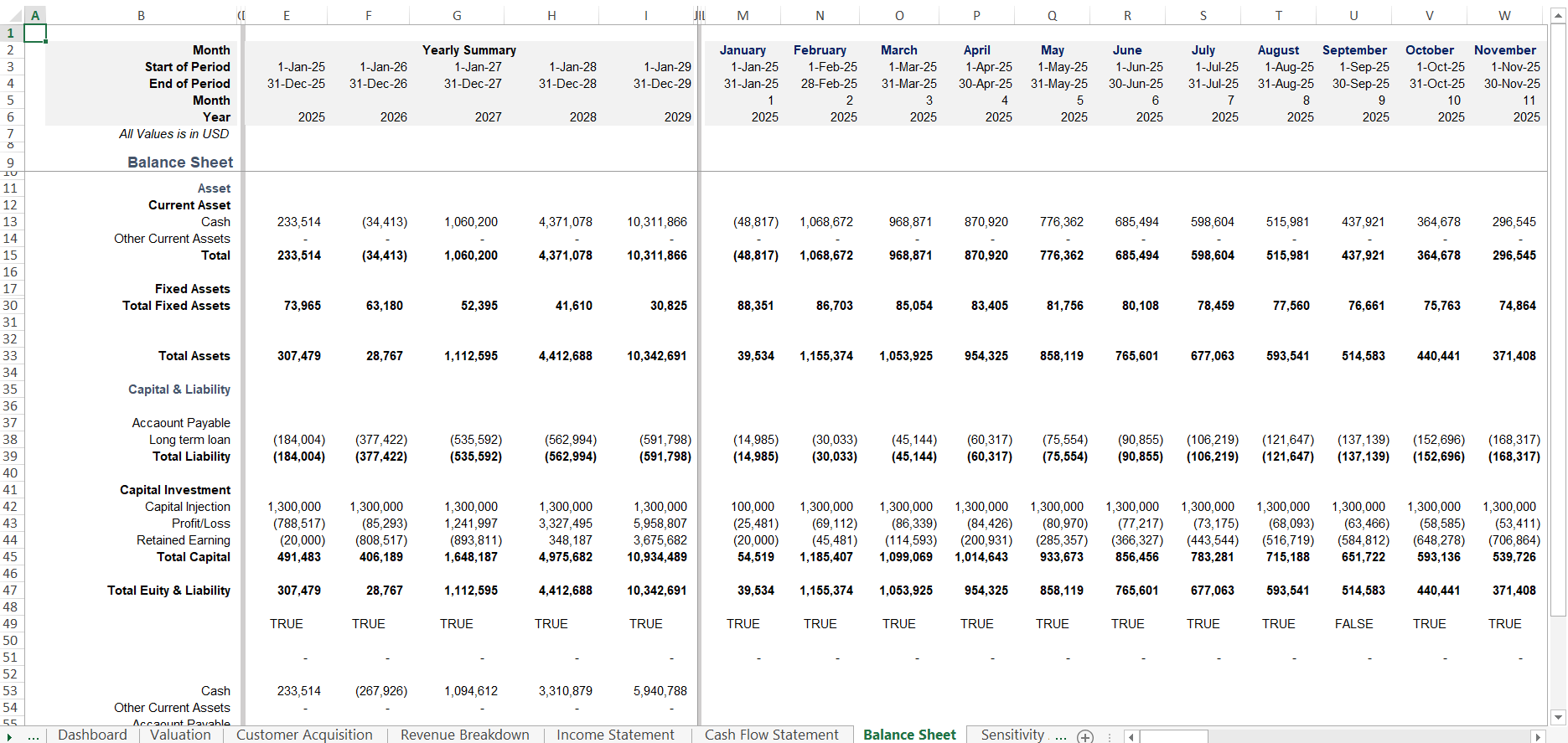This screenshot has width=1568, height=743.
Task: Select the Balance Sheet tab
Action: pos(909,735)
